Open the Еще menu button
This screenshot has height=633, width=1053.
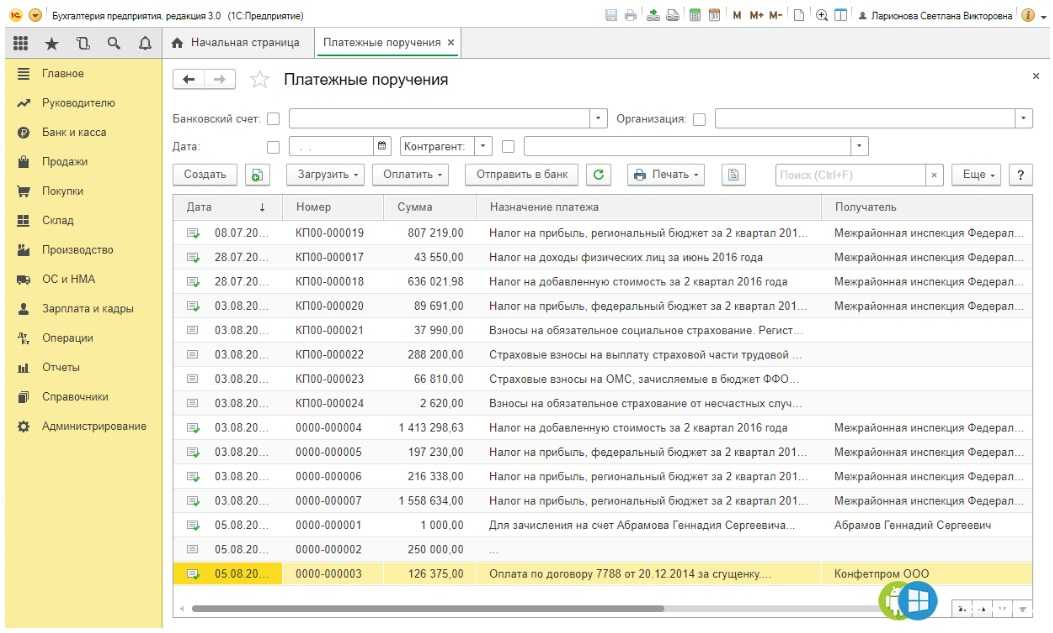click(977, 175)
